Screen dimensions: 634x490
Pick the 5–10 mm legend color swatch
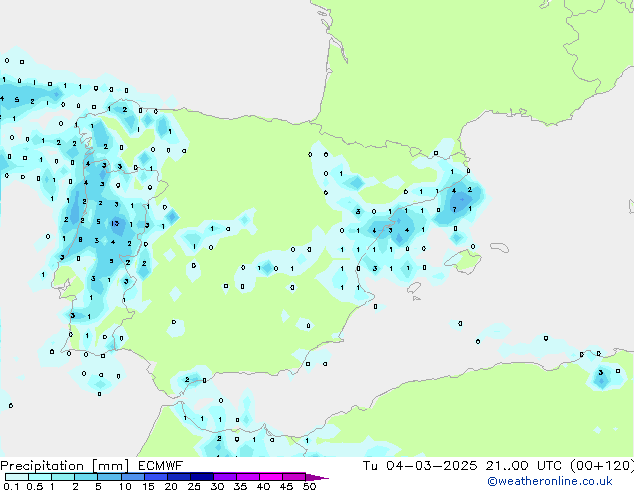pos(109,477)
